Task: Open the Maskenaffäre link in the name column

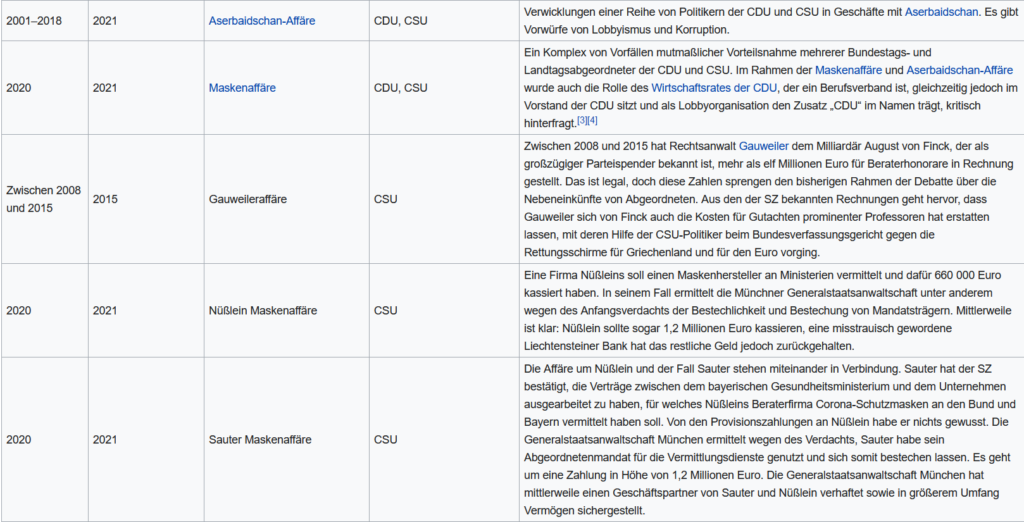Action: (x=242, y=88)
